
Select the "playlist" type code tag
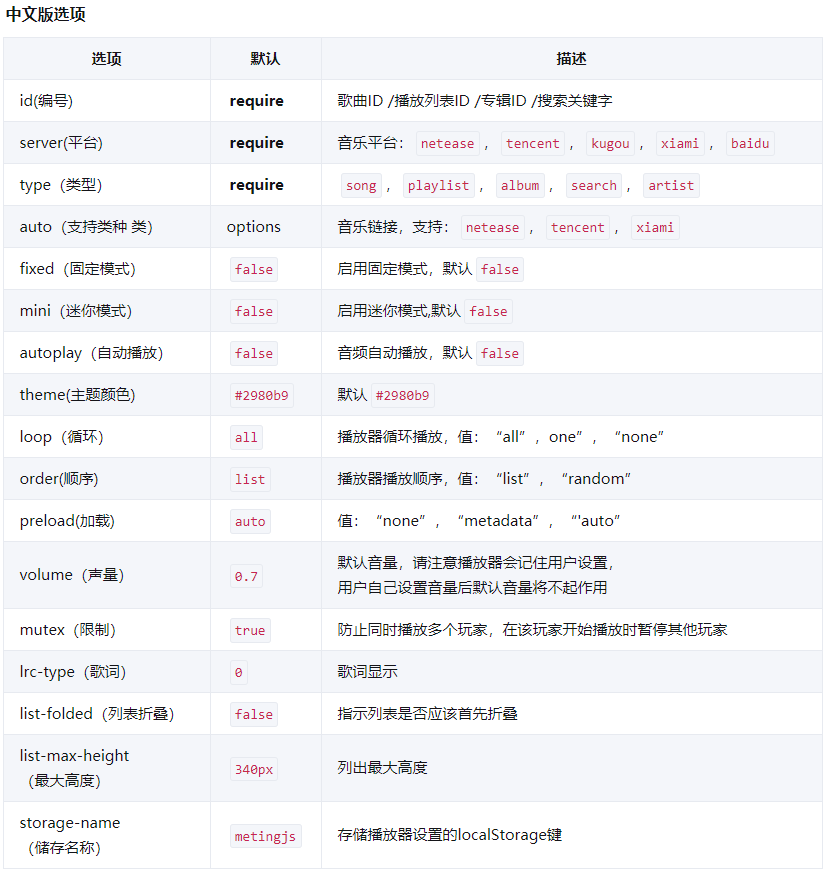438,185
